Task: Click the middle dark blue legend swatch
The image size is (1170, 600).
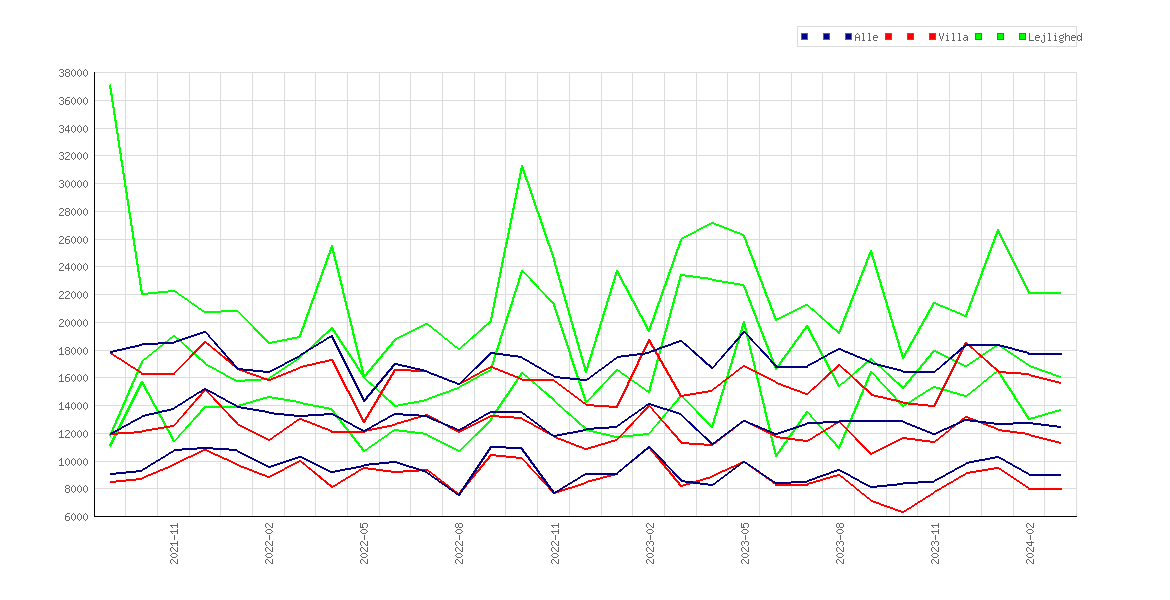Action: [827, 37]
